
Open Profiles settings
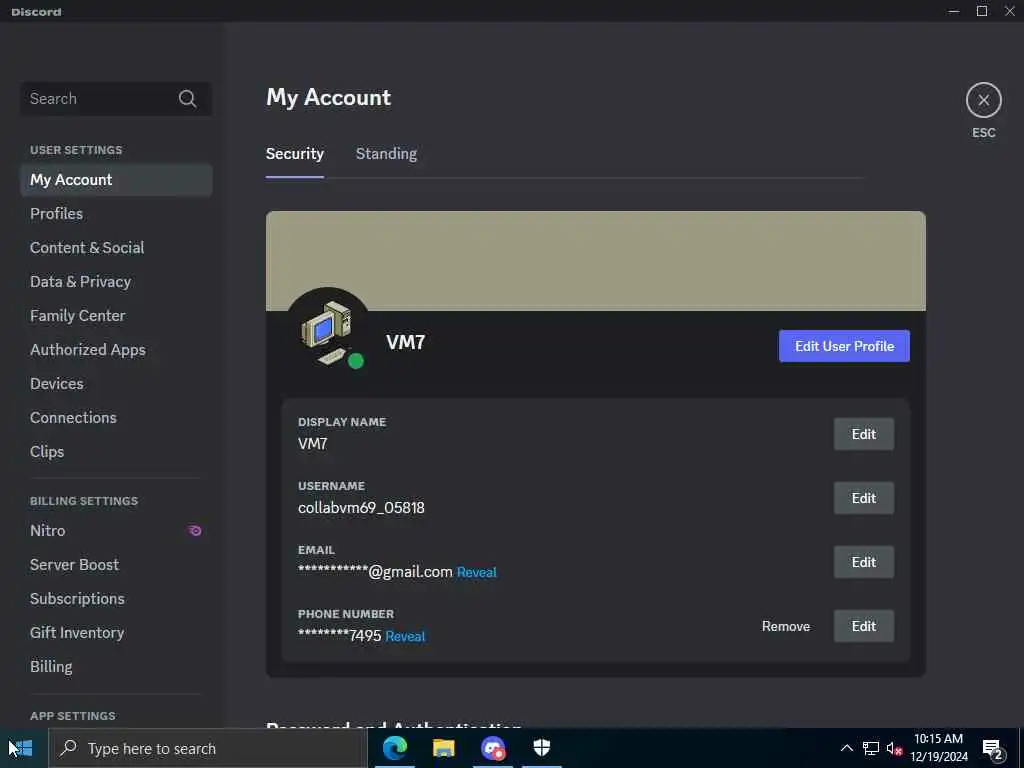[x=116, y=214]
